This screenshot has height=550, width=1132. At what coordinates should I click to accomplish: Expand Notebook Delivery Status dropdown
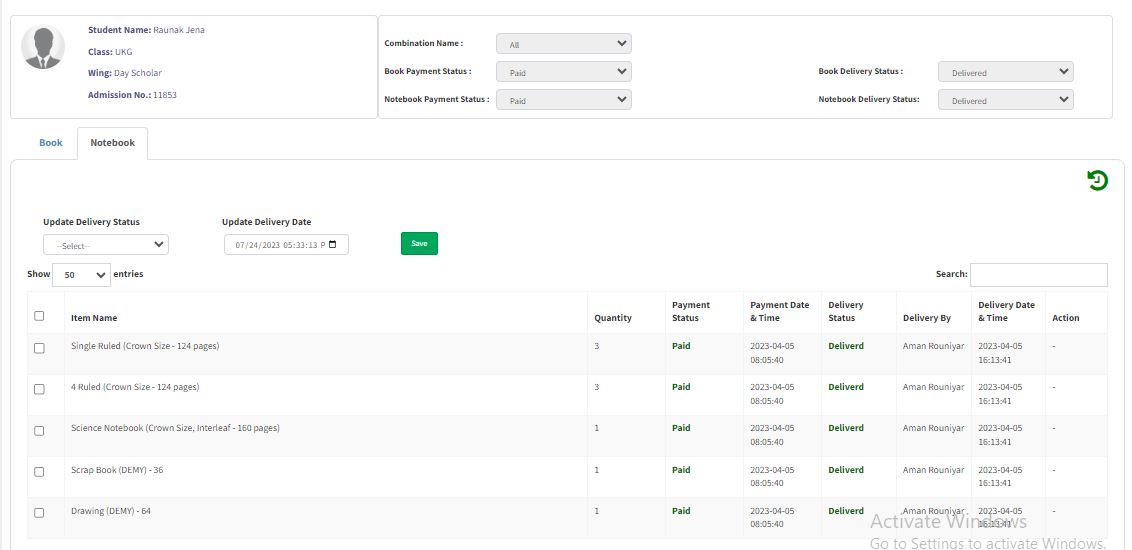click(x=1005, y=100)
